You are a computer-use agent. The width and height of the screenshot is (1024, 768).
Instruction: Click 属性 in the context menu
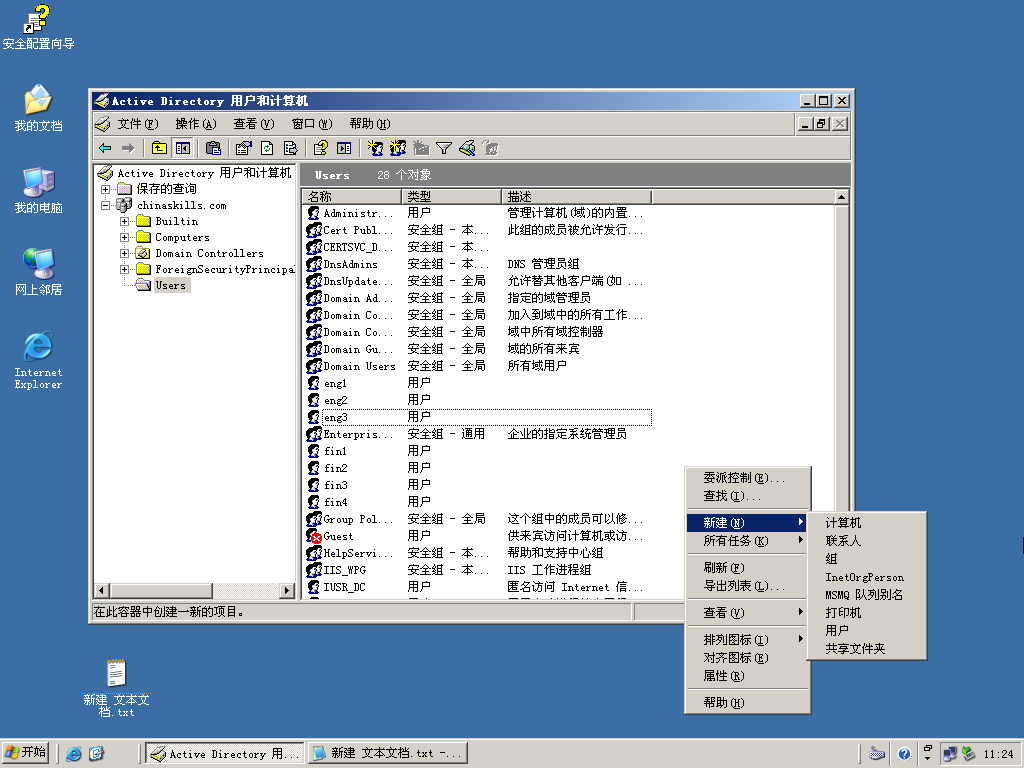coord(748,676)
